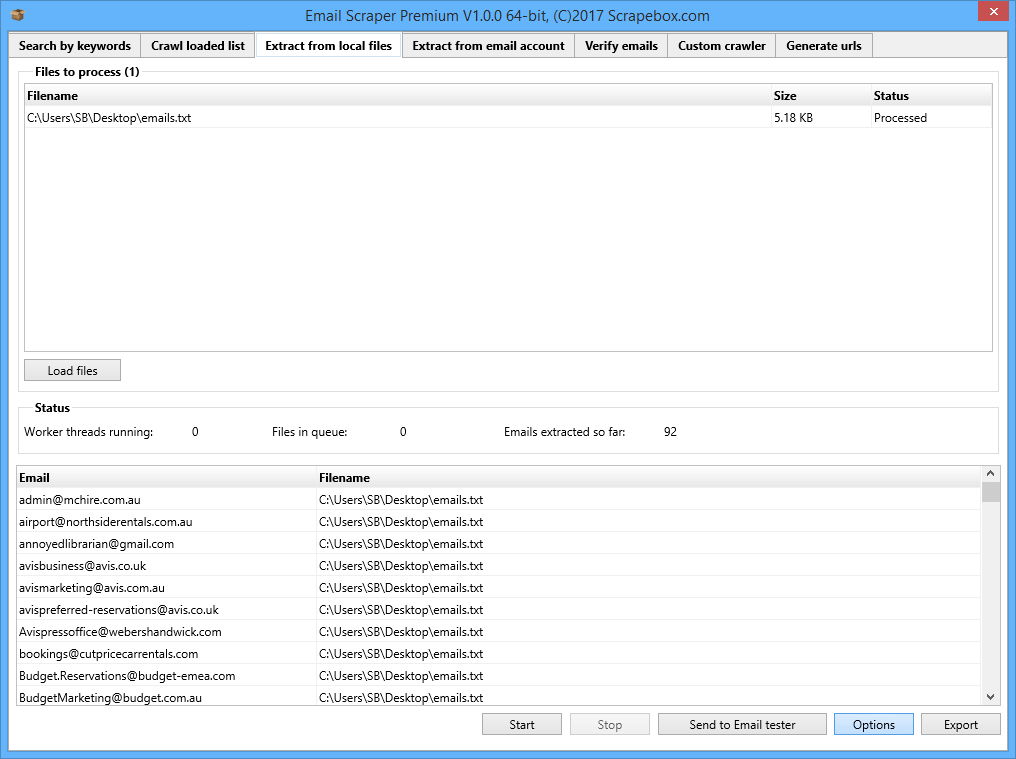The image size is (1016, 759).
Task: Sort files by Filename column header
Action: point(398,95)
